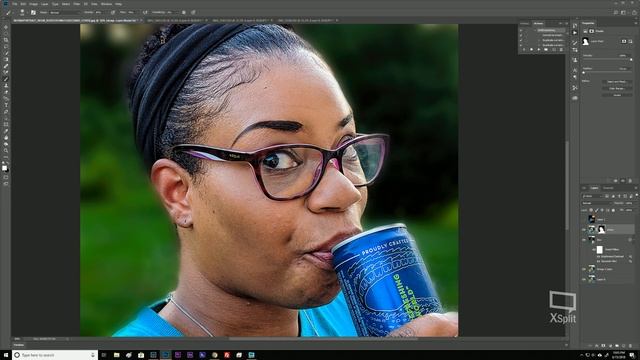Open workspace switcher at top right
640x360 pixels.
point(623,12)
